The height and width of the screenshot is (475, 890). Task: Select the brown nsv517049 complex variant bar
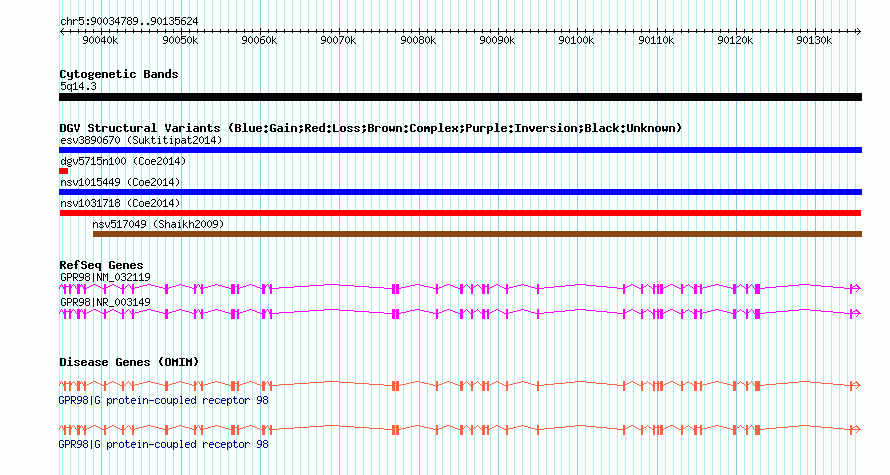[477, 234]
